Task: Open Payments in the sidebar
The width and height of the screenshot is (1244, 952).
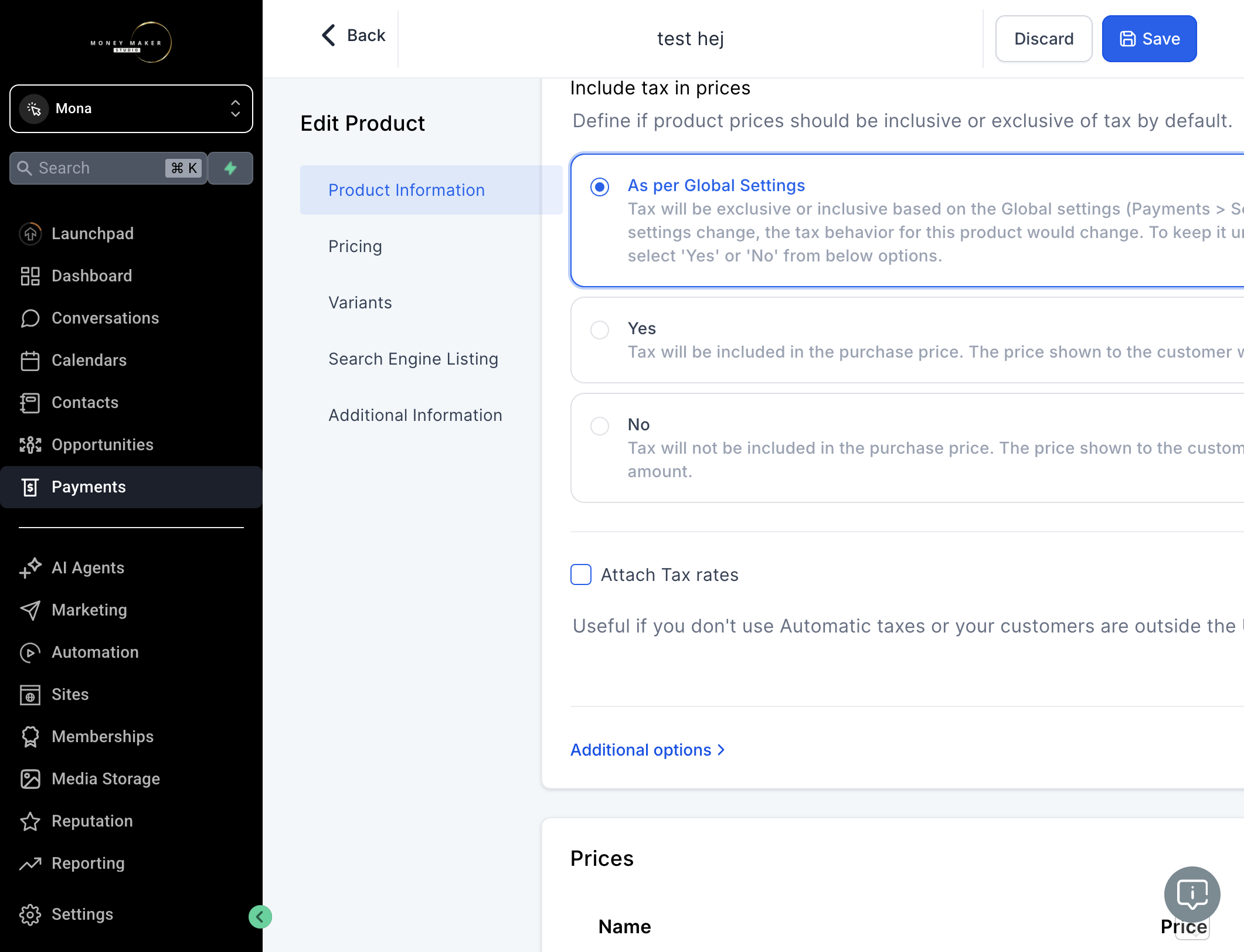Action: click(x=131, y=487)
